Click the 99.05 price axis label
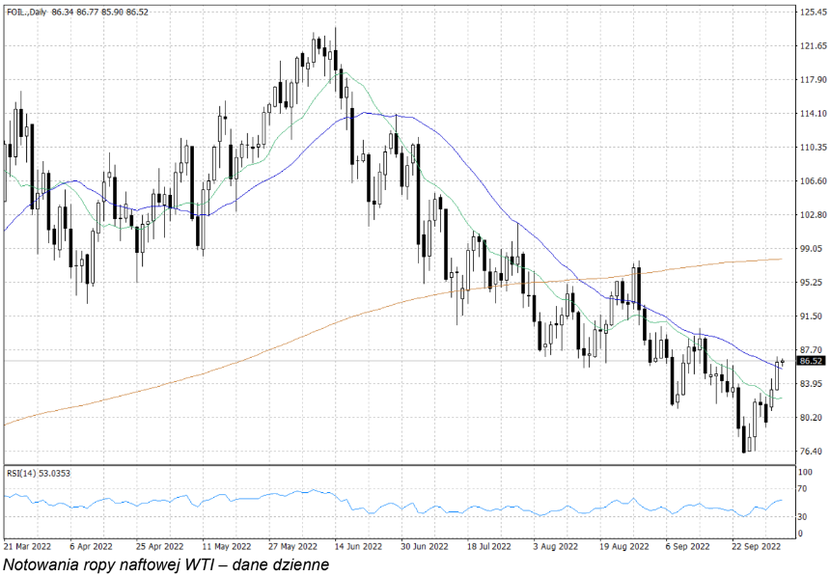This screenshot has width=830, height=577. (811, 248)
